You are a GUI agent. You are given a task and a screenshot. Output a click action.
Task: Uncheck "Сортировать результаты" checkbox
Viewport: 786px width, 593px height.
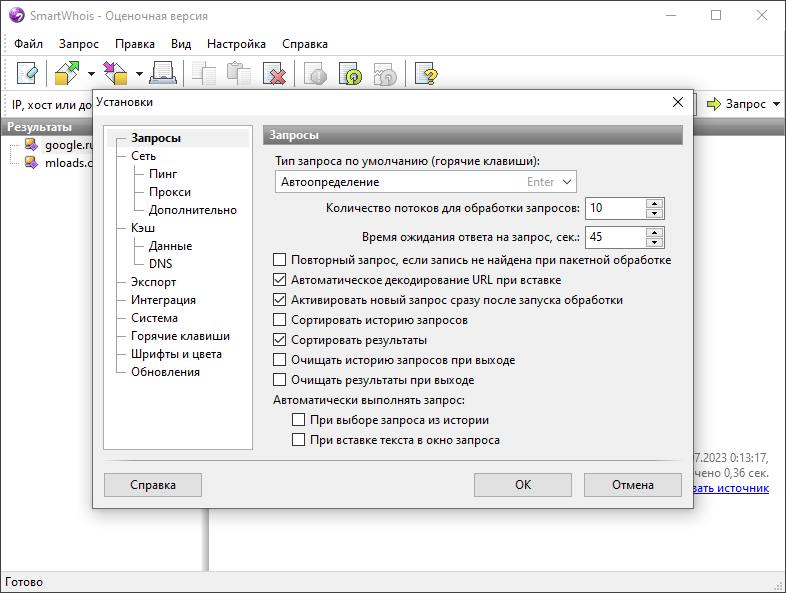280,340
